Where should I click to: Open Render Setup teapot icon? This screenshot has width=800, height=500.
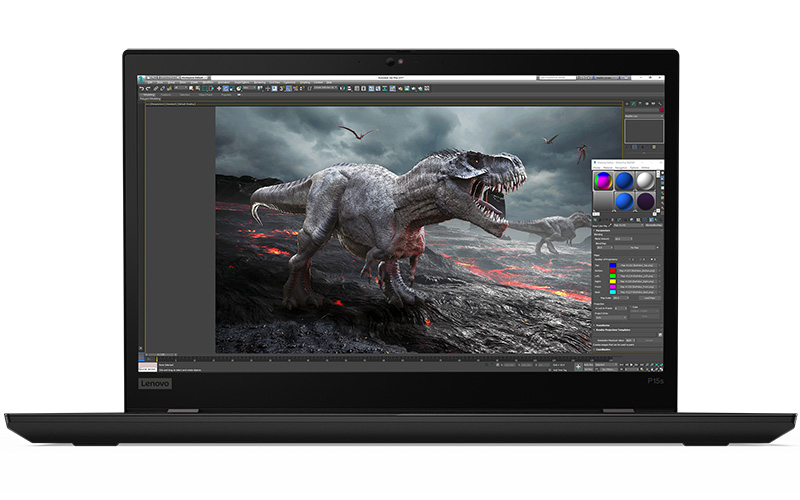[401, 88]
